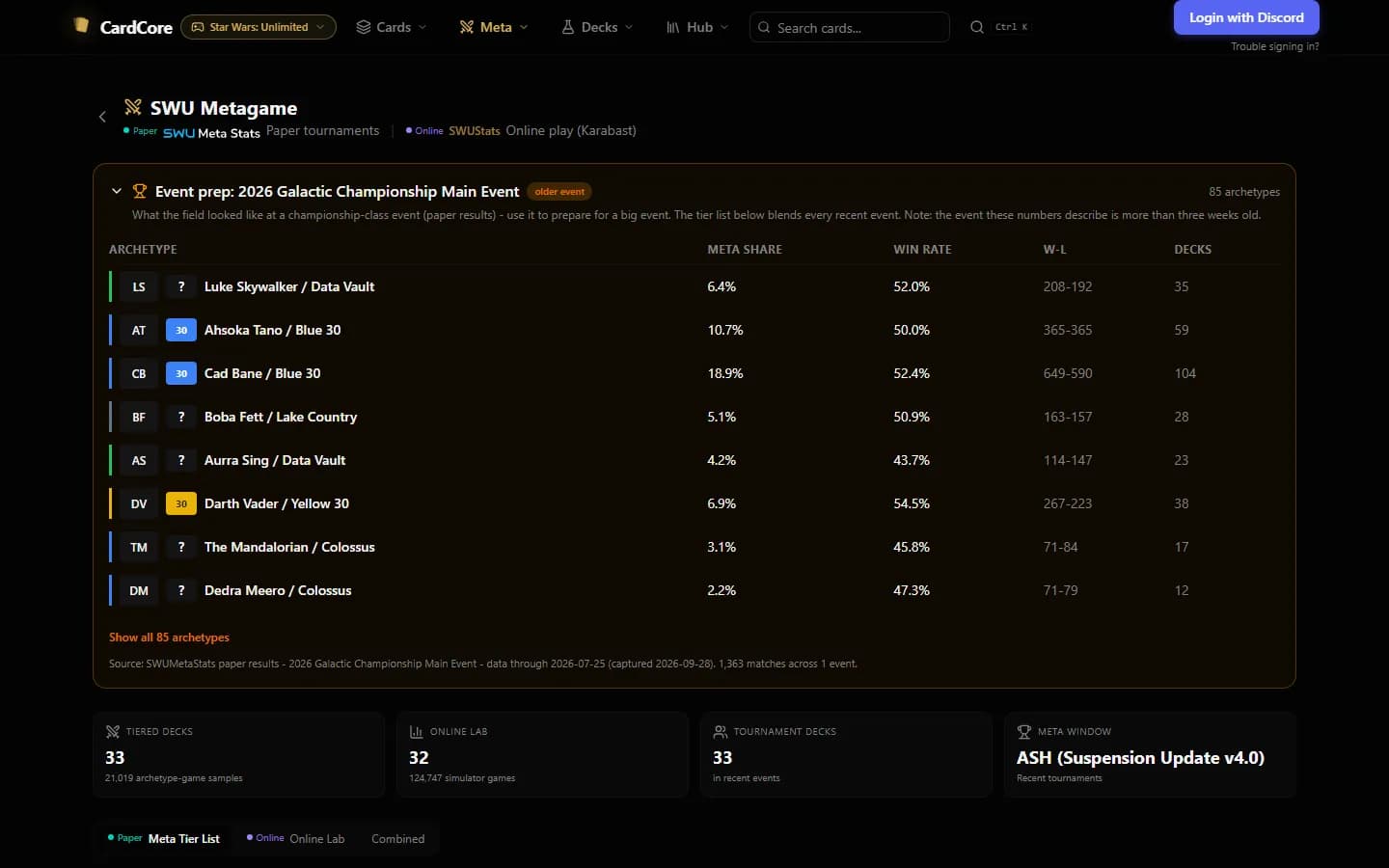
Task: Click the crossed swords icon by SWU Metagame
Action: click(133, 107)
